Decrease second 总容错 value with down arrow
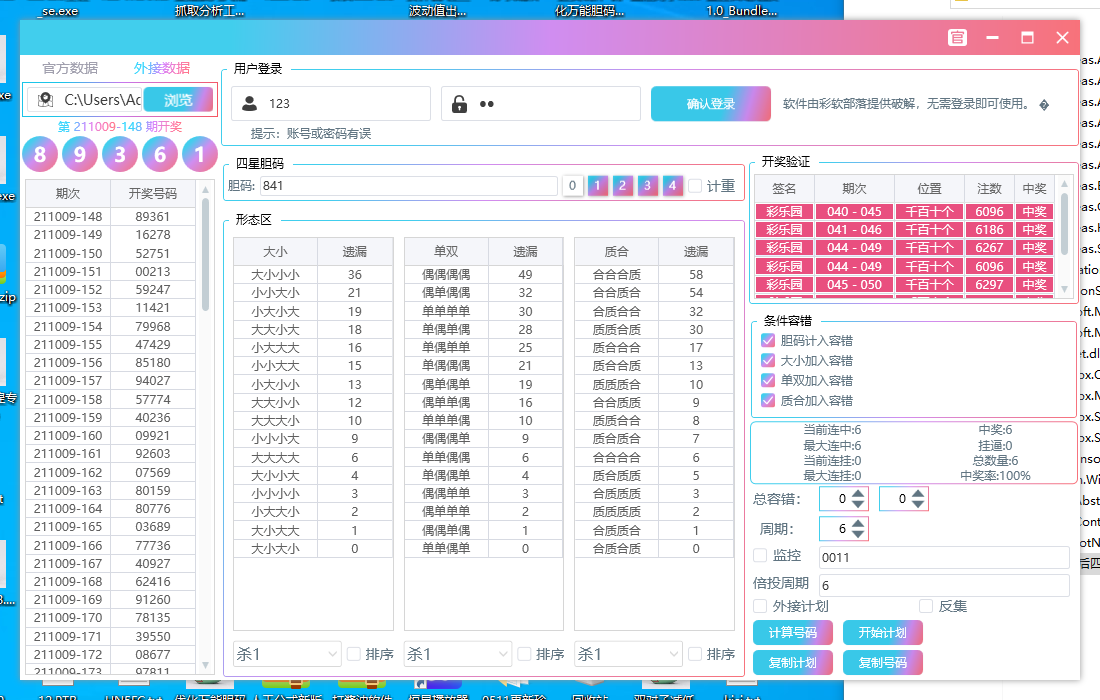 918,504
